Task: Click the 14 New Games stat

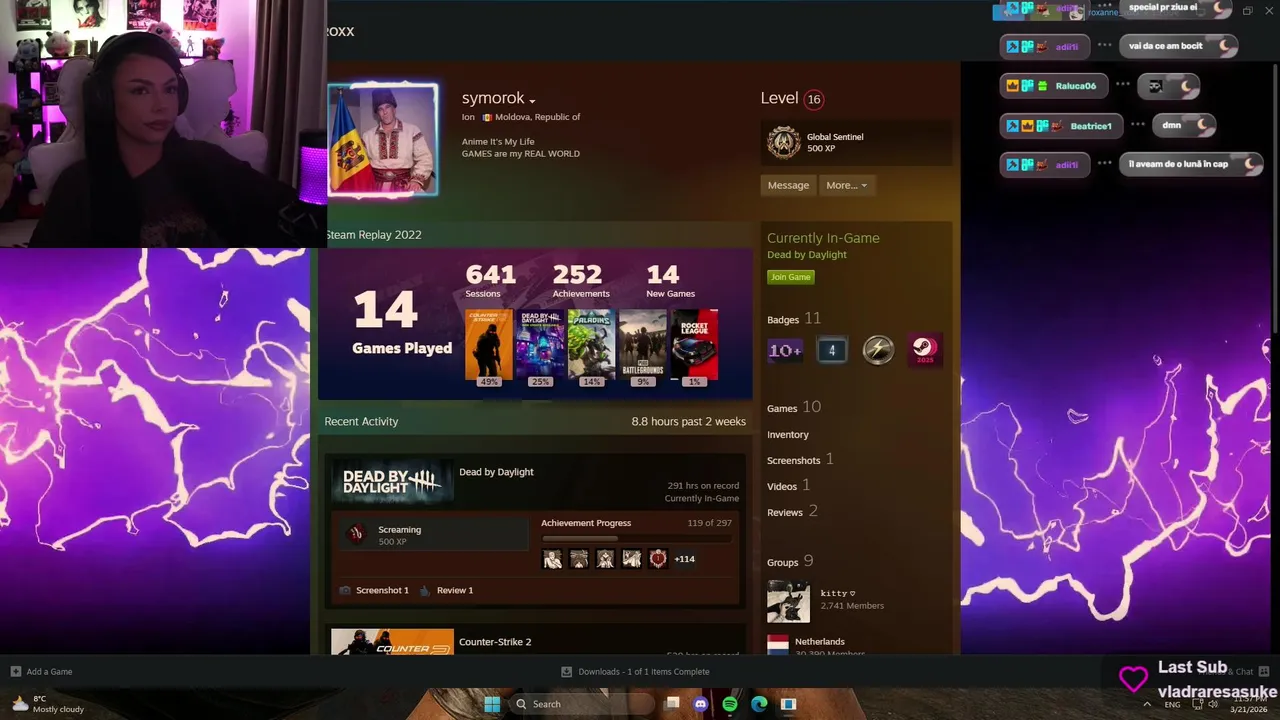Action: [669, 281]
